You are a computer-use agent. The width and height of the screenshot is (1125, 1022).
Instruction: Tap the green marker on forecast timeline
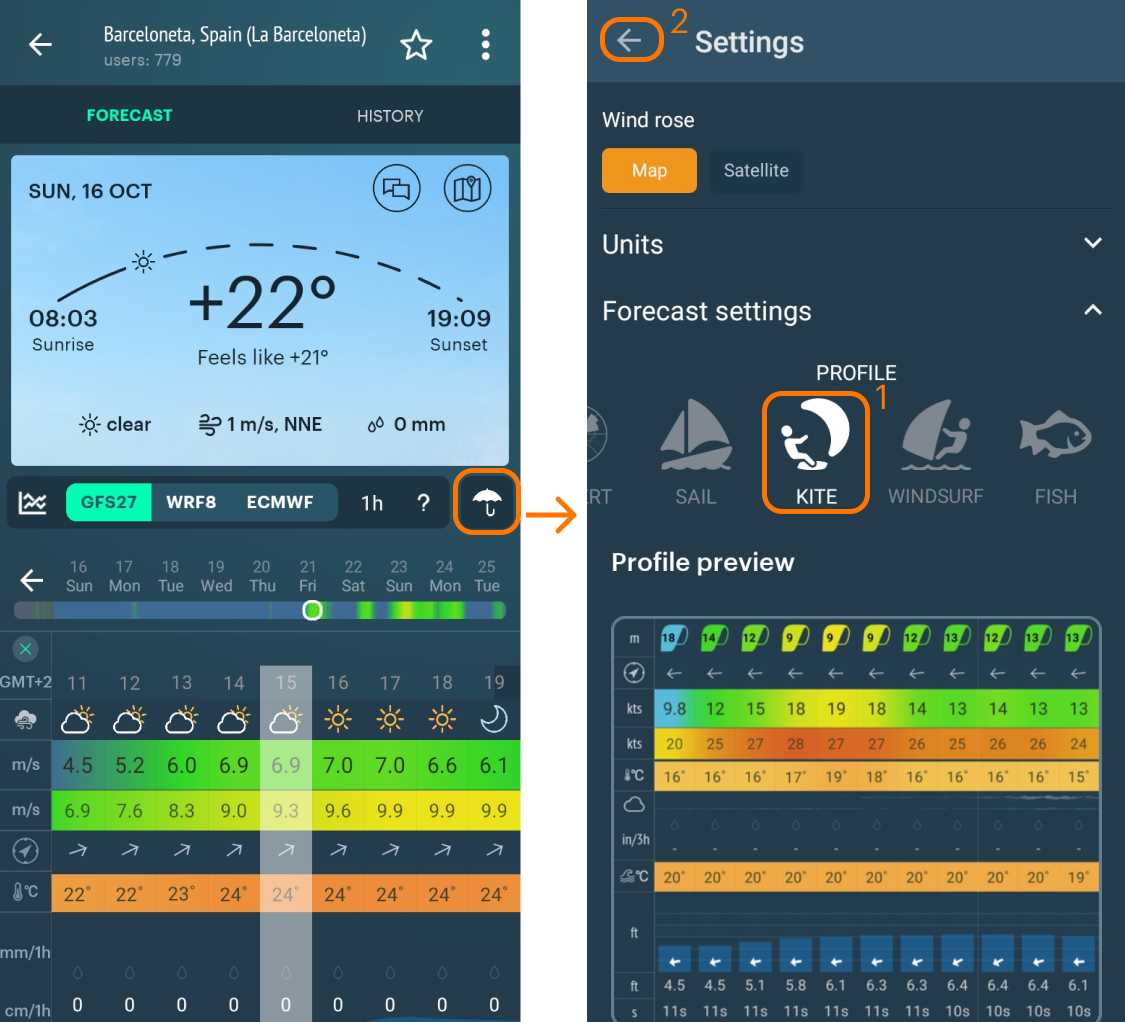pos(312,610)
